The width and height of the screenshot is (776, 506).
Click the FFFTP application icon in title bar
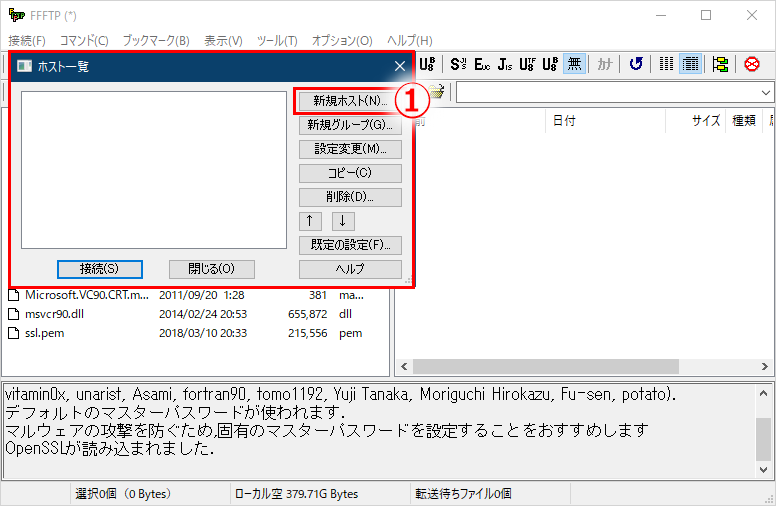point(16,15)
